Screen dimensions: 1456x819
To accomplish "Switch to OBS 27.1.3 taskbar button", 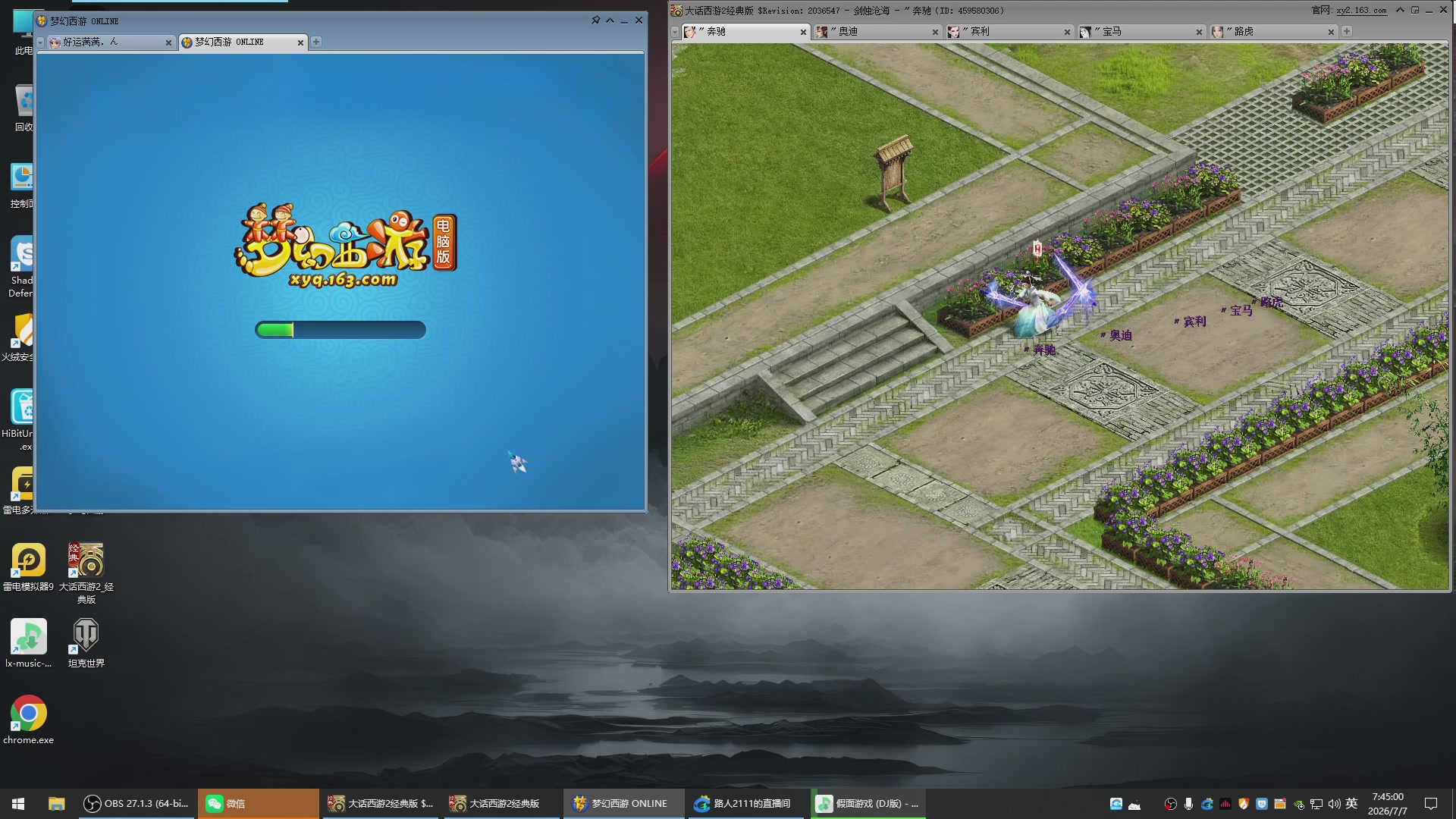I will tap(136, 804).
